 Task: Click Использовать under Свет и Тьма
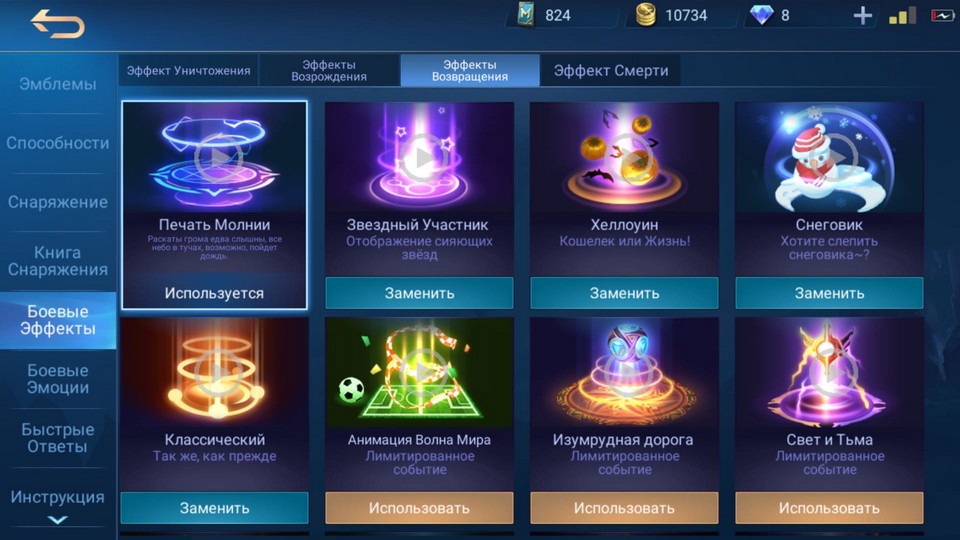829,508
